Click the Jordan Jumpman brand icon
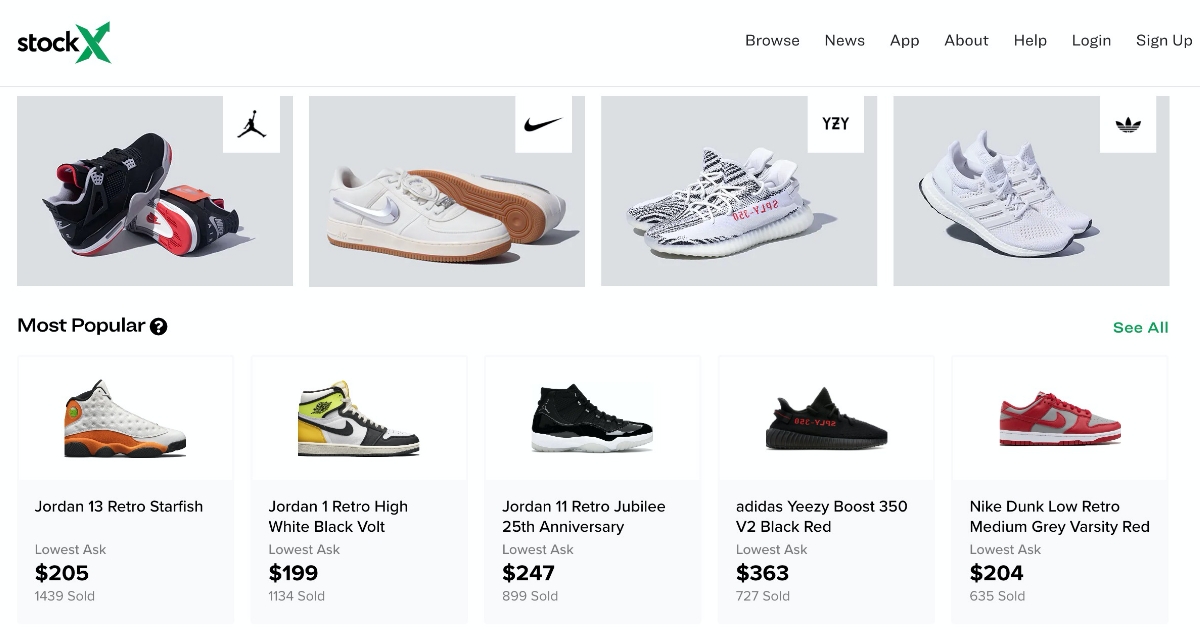1200x630 pixels. click(x=251, y=124)
